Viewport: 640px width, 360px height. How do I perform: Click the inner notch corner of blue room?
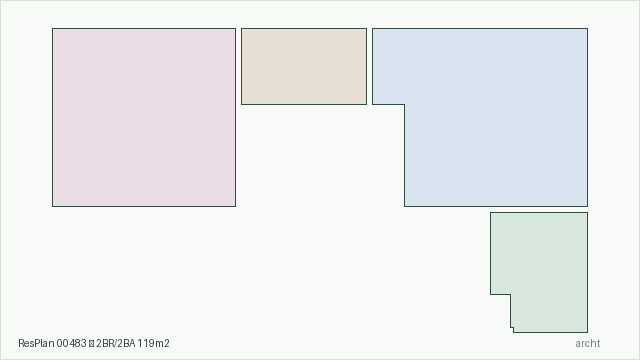(x=404, y=104)
